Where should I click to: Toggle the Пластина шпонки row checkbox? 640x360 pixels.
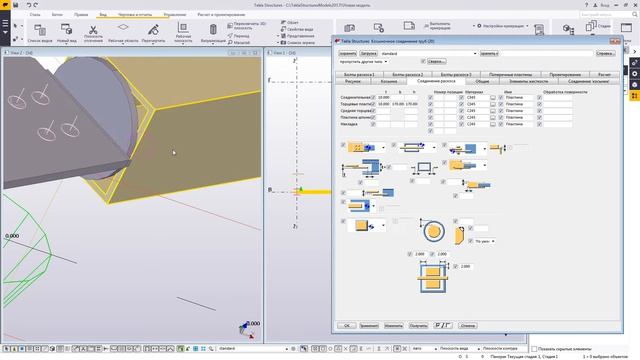pos(373,117)
